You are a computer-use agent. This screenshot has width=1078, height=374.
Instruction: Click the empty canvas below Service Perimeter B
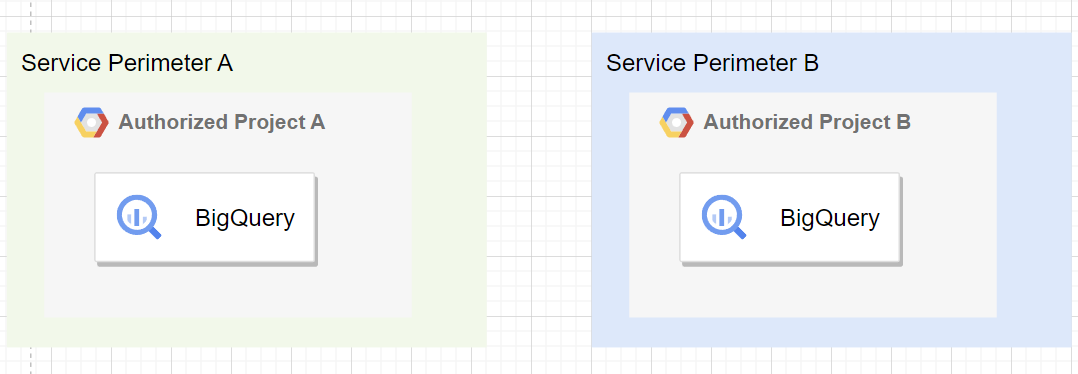(x=832, y=361)
